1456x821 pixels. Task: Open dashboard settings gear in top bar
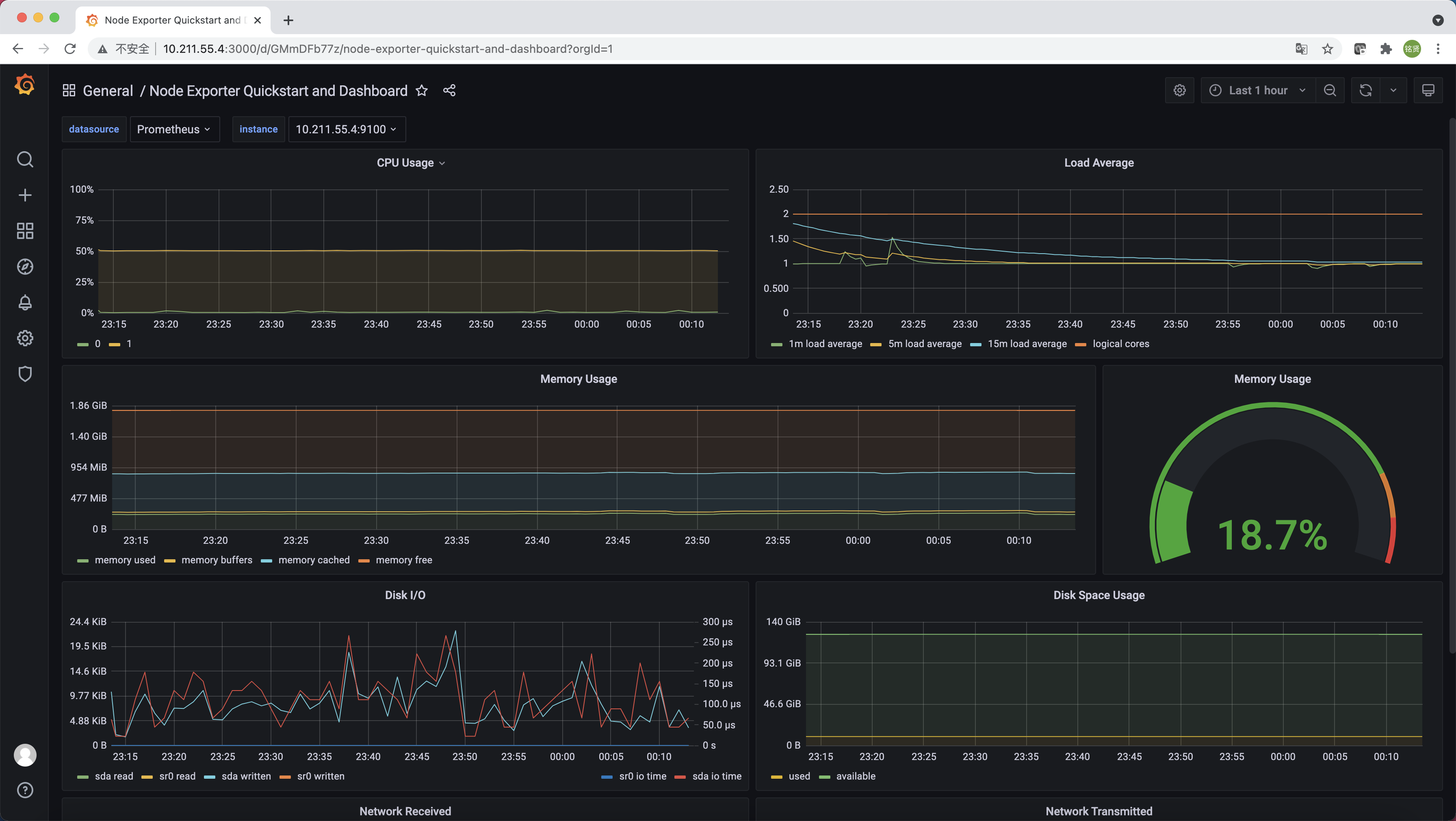(1179, 91)
